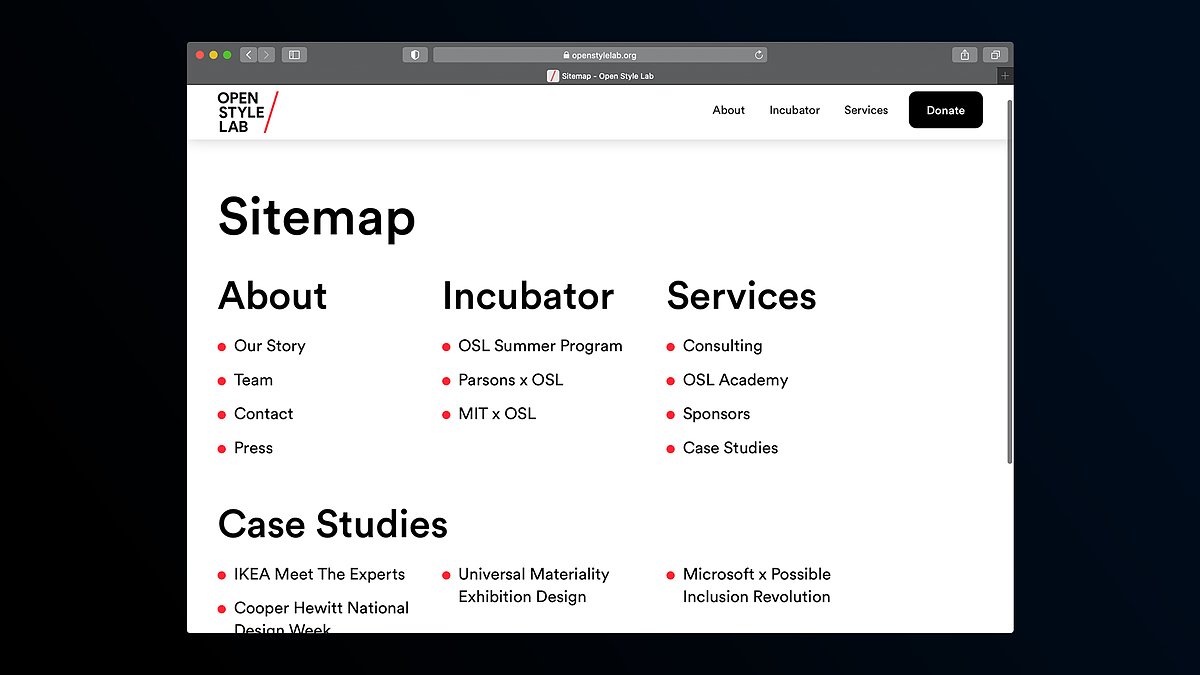This screenshot has height=675, width=1200.
Task: Open a new tab with the plus button
Action: coord(1004,74)
